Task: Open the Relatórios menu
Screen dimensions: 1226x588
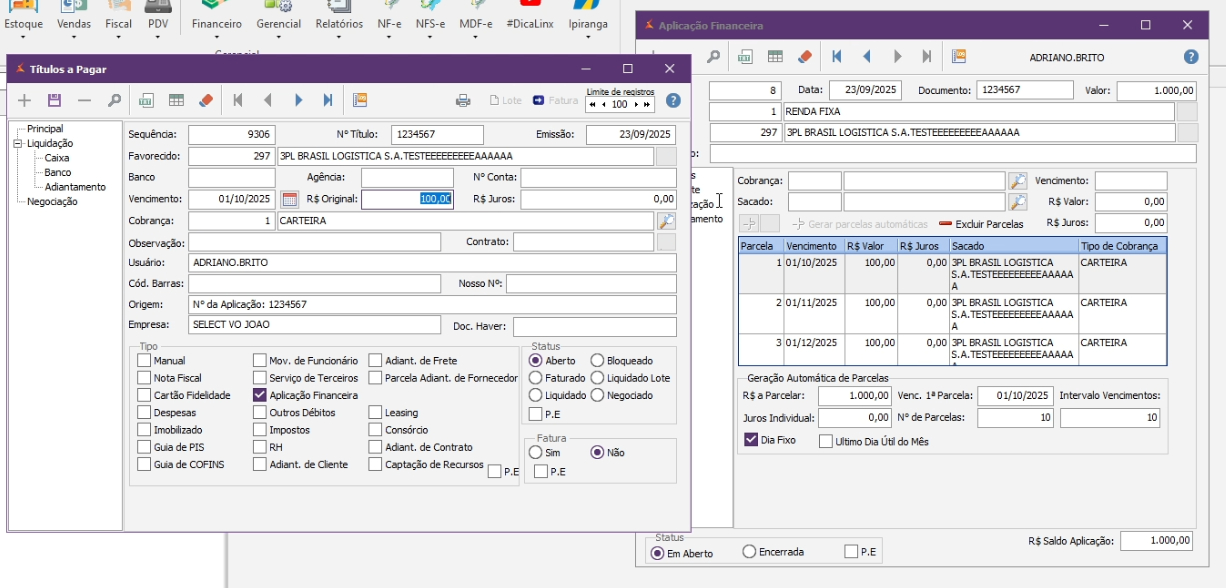Action: pyautogui.click(x=339, y=23)
